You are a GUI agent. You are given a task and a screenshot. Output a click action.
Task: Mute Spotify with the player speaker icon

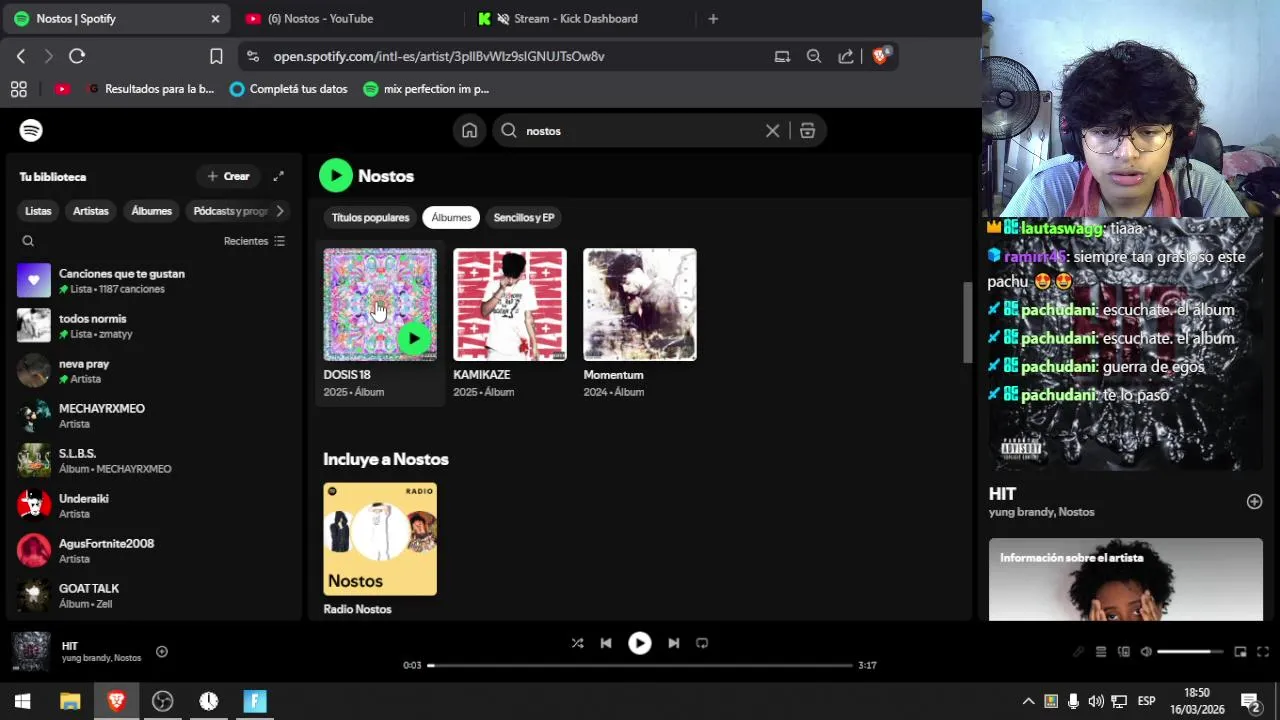pos(1146,652)
